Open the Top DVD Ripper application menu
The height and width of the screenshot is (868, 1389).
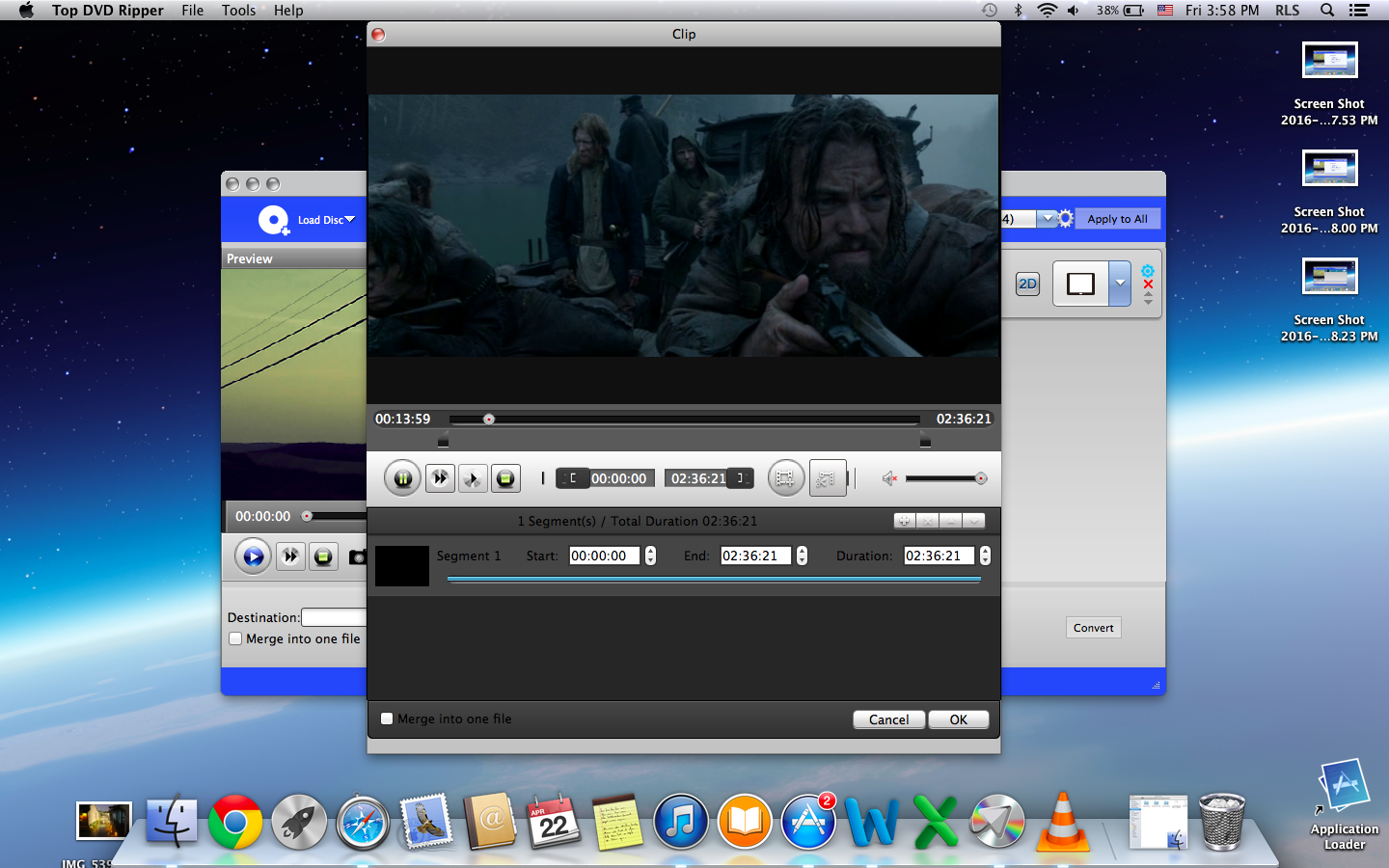pos(108,11)
